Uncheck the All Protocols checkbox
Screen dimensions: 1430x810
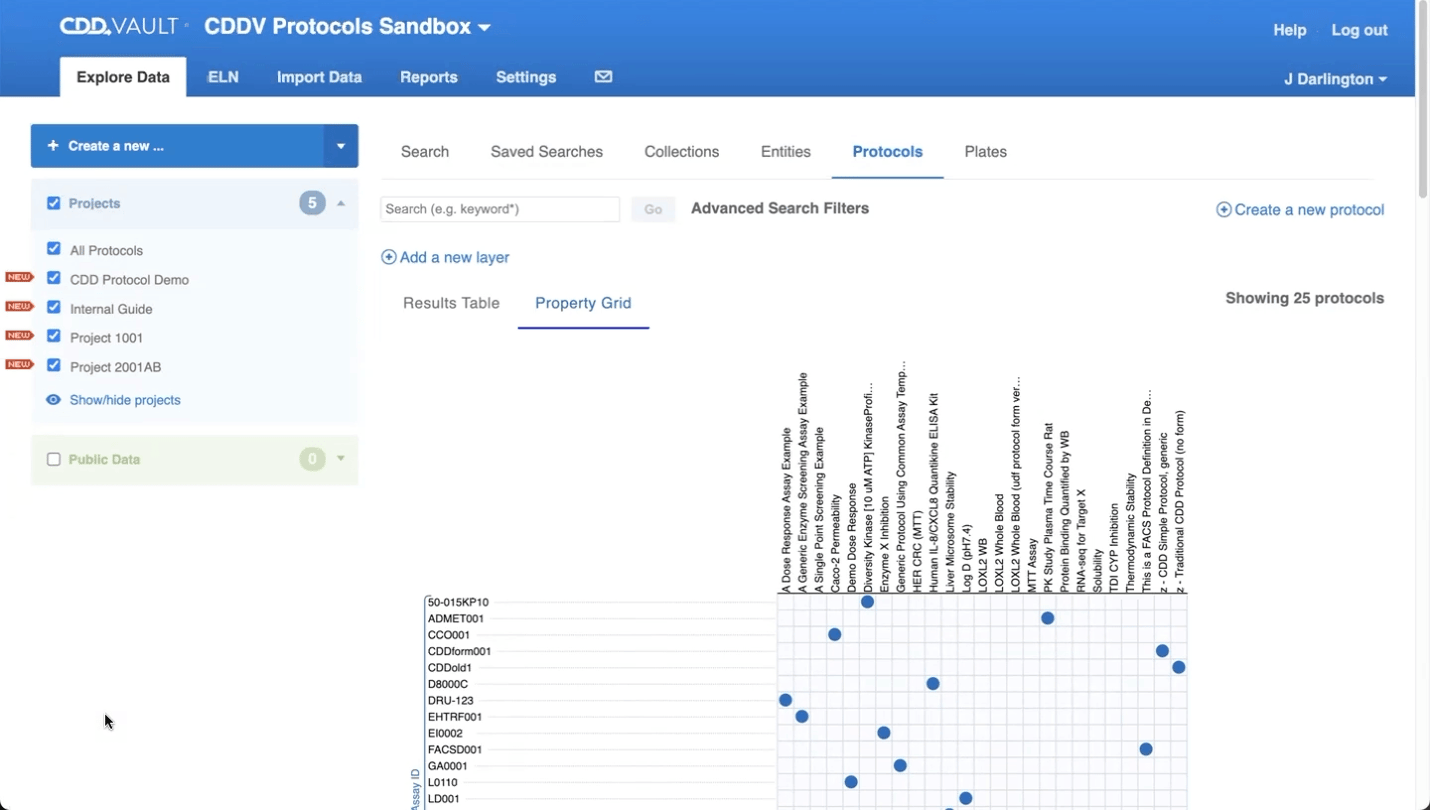[x=53, y=249]
